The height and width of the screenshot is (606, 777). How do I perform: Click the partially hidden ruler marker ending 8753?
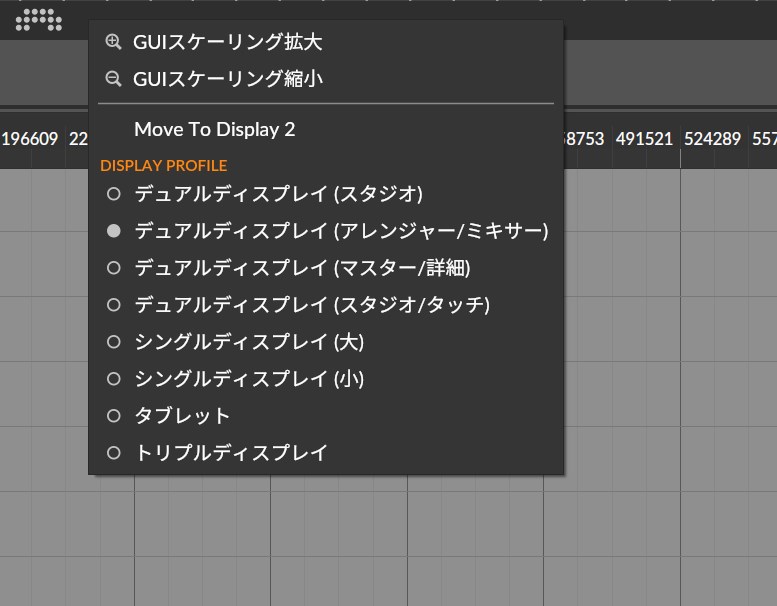585,139
